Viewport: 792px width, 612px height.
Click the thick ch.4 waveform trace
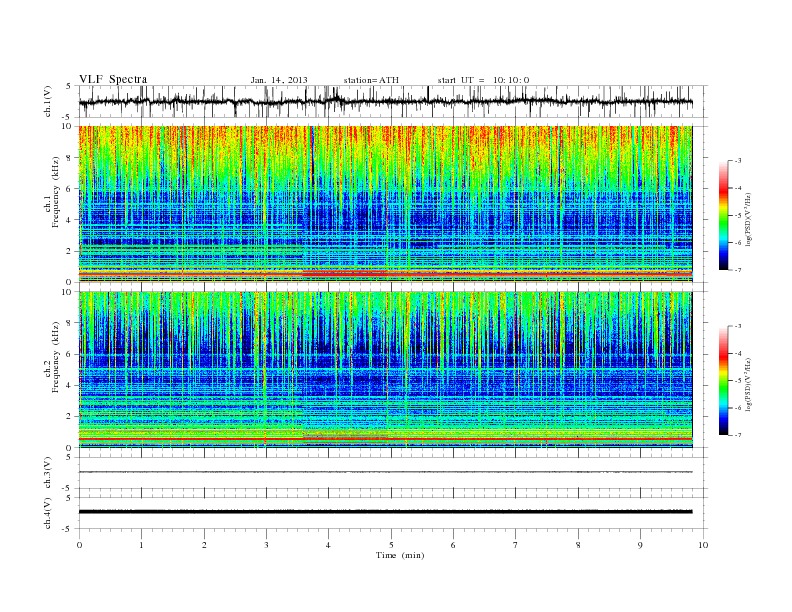pos(385,512)
